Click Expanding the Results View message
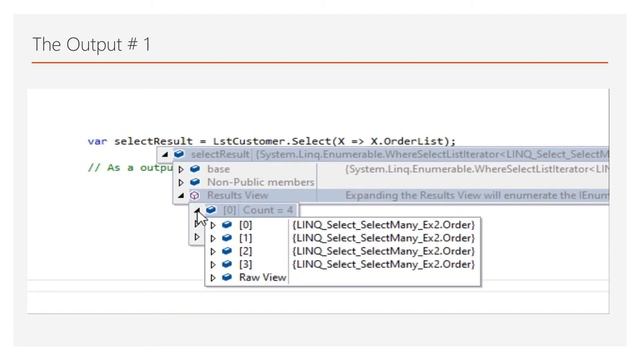The image size is (640, 360). pos(477,196)
